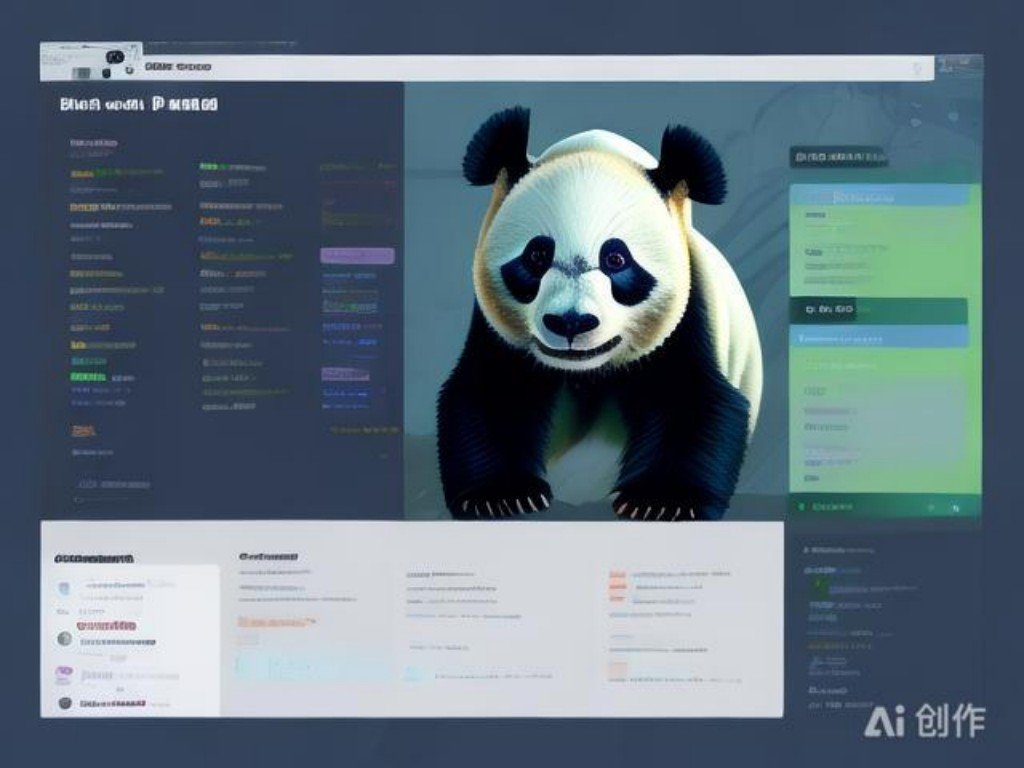Image resolution: width=1024 pixels, height=768 pixels.
Task: Expand the blue header bar atop green panel
Action: pyautogui.click(x=879, y=196)
